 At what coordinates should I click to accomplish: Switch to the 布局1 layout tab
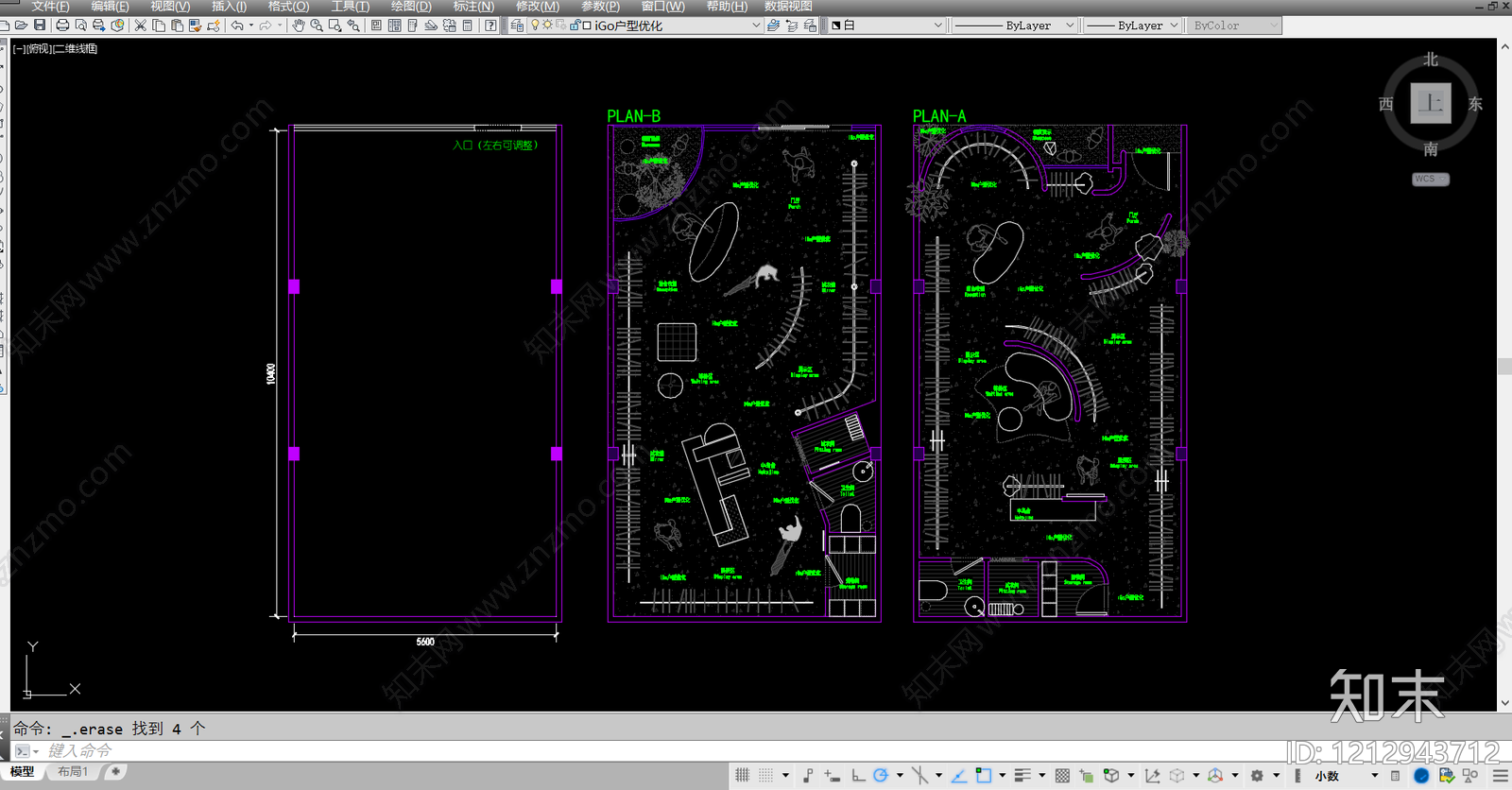coord(73,772)
